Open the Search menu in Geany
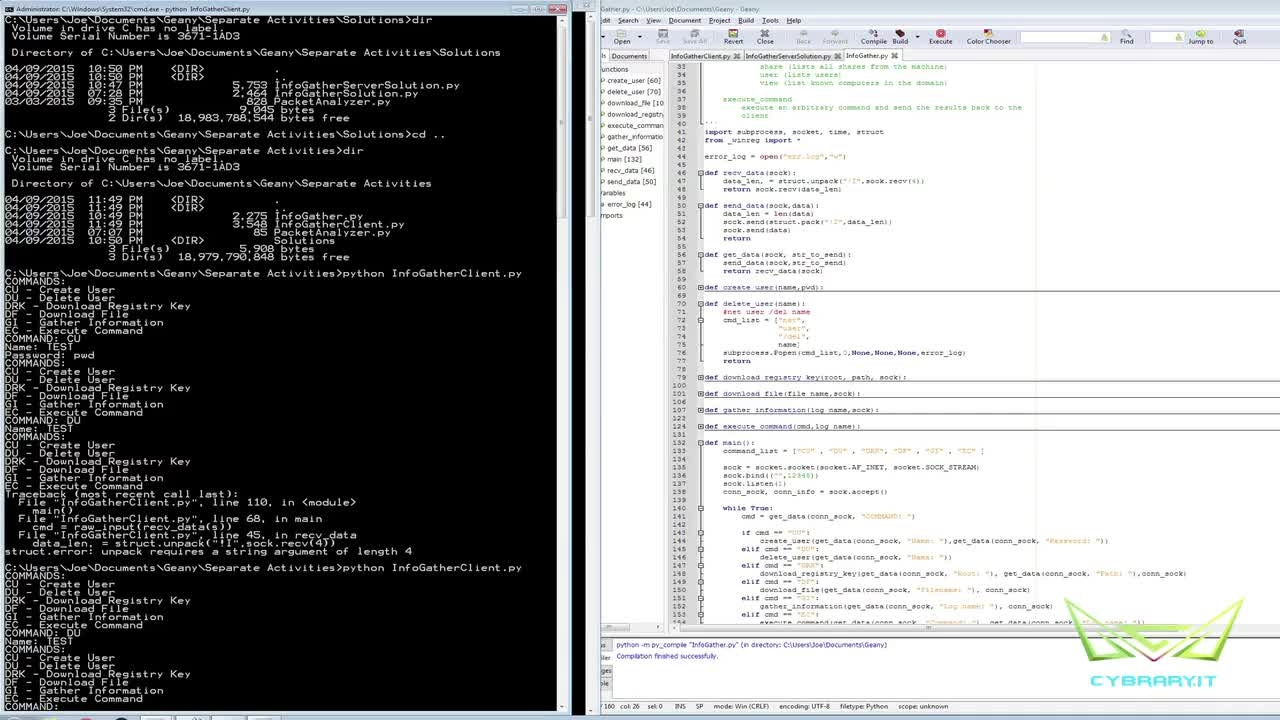Screen dimensions: 1280x720 pos(628,20)
